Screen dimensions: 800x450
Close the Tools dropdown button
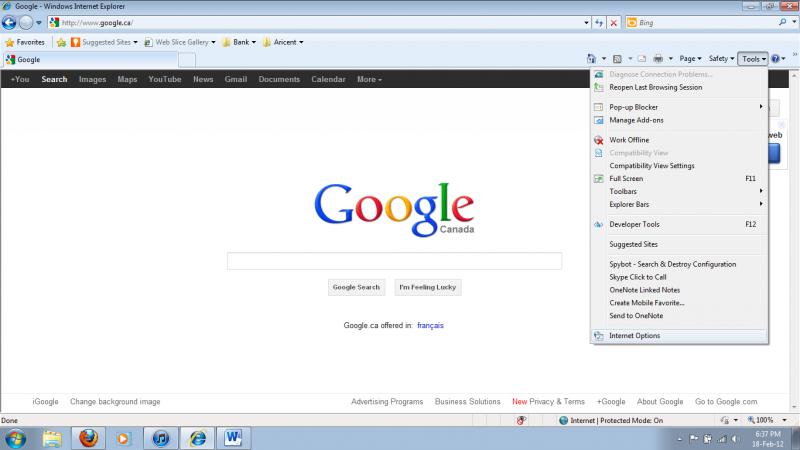click(x=753, y=59)
